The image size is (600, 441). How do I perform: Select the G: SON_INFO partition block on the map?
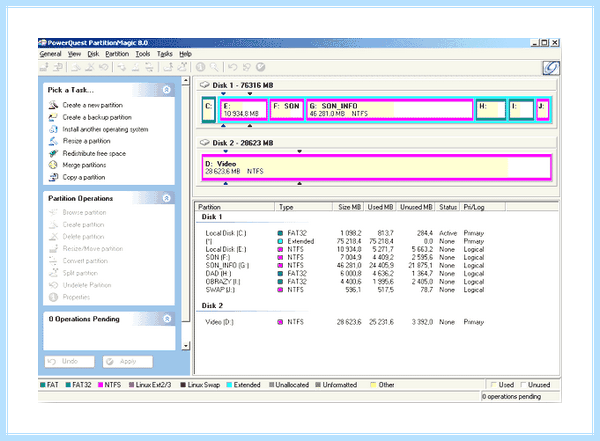(390, 110)
